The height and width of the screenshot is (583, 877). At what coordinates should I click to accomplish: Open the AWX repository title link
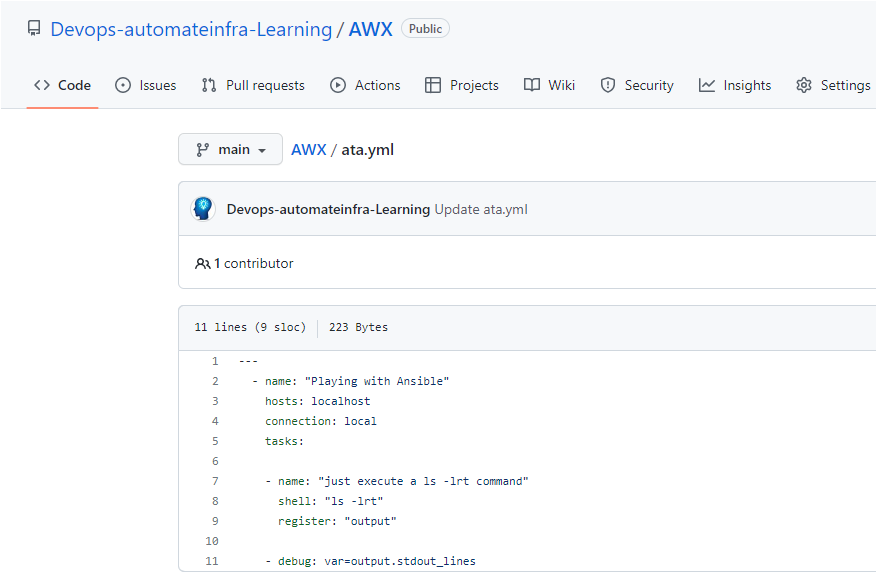pyautogui.click(x=371, y=29)
